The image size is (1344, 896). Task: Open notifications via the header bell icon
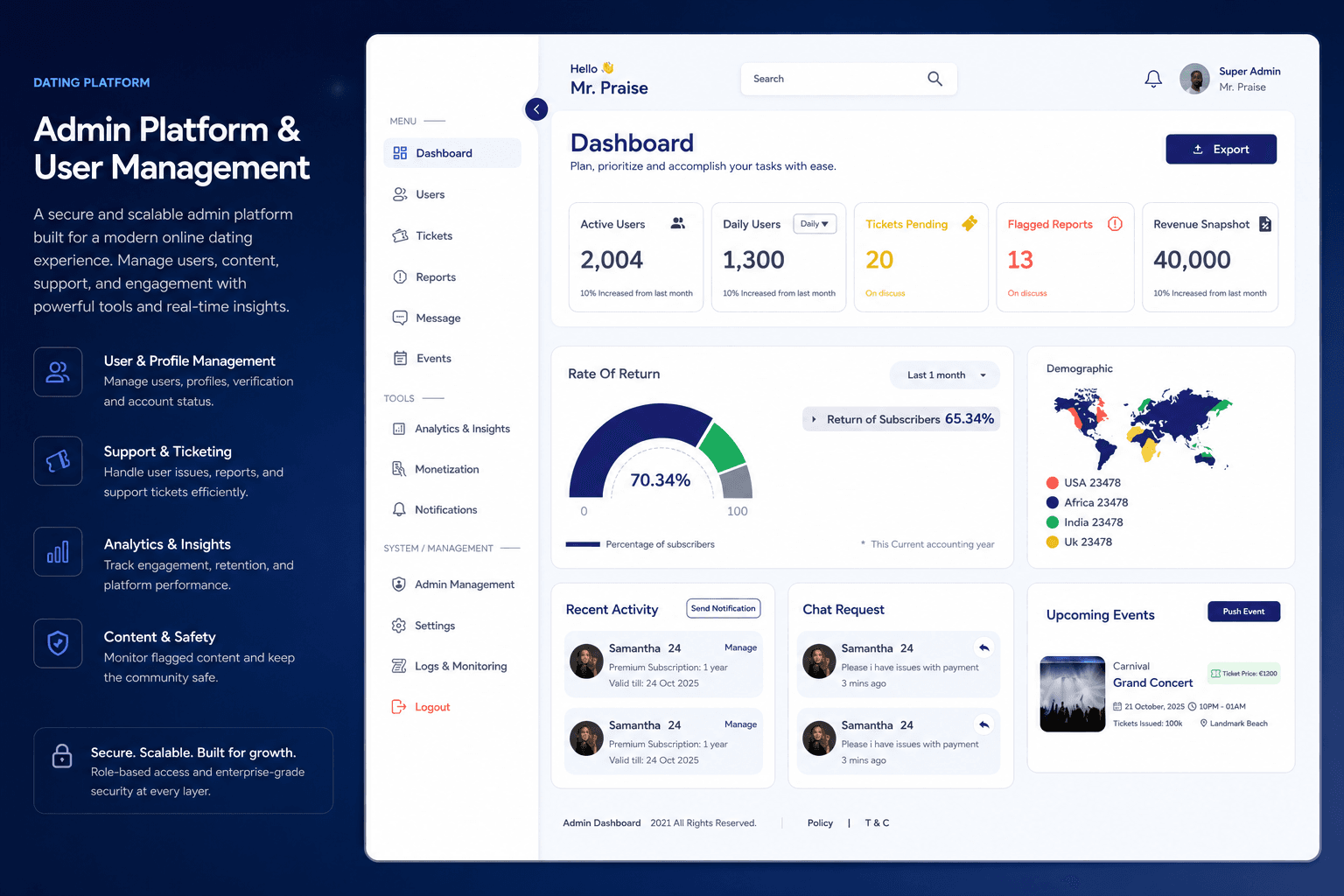[1153, 79]
